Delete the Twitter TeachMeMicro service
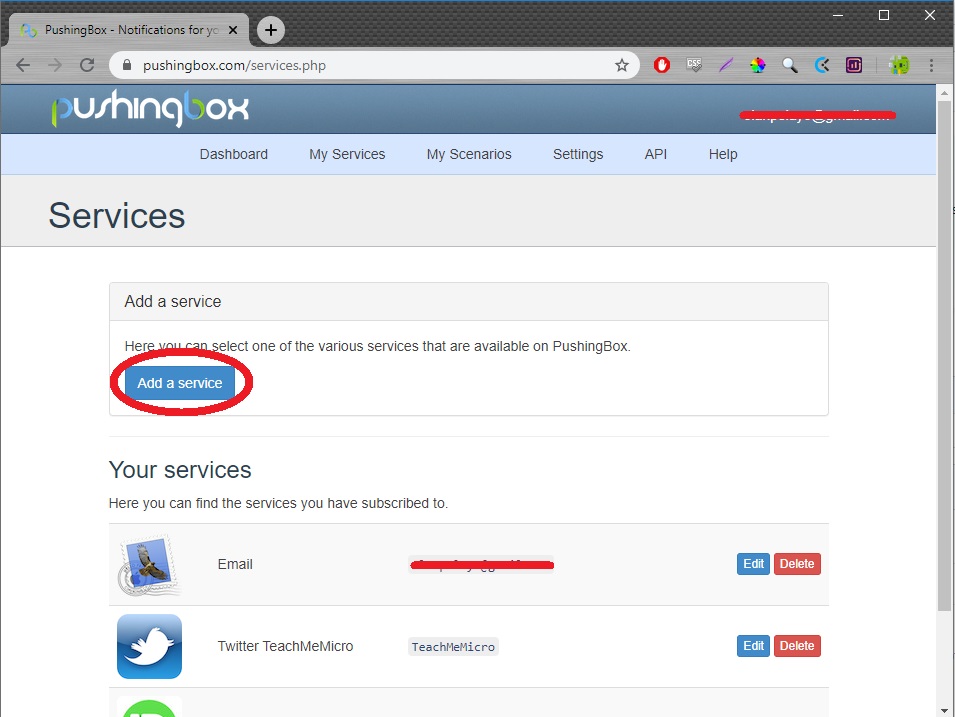The width and height of the screenshot is (955, 717). click(x=797, y=646)
